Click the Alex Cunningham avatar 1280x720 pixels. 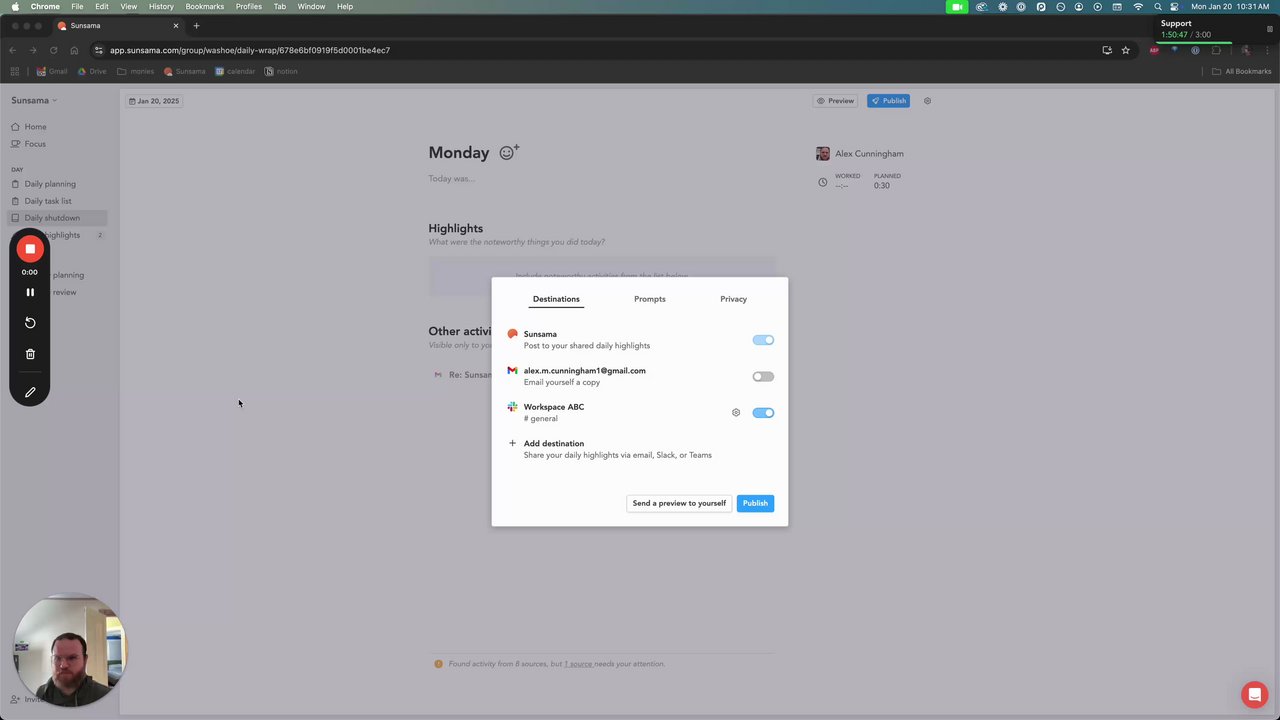[x=823, y=154]
